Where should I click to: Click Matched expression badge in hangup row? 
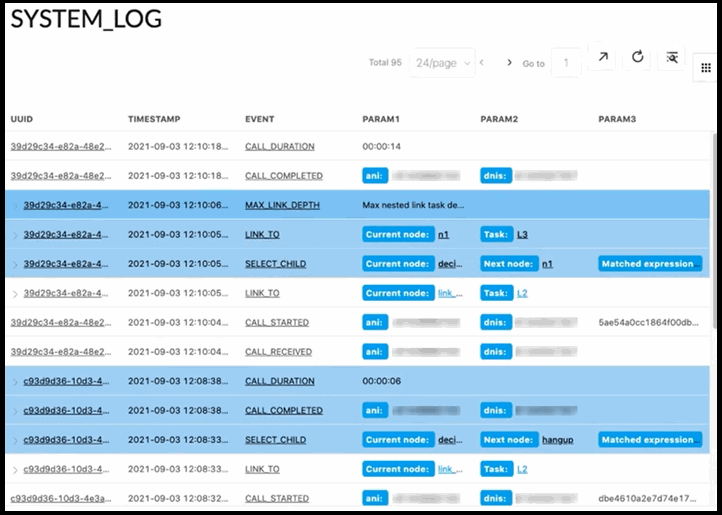pyautogui.click(x=650, y=440)
